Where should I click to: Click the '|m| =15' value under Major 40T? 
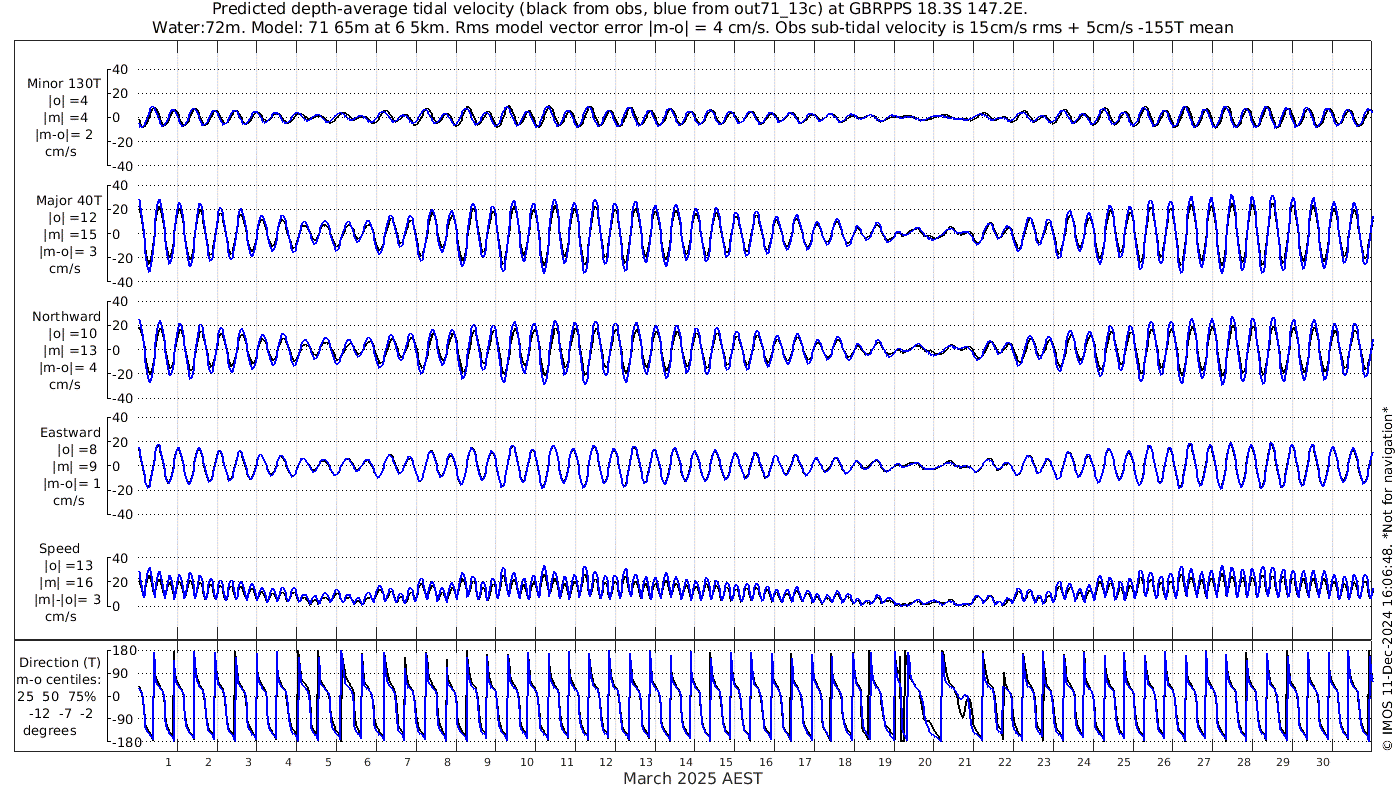pos(70,234)
